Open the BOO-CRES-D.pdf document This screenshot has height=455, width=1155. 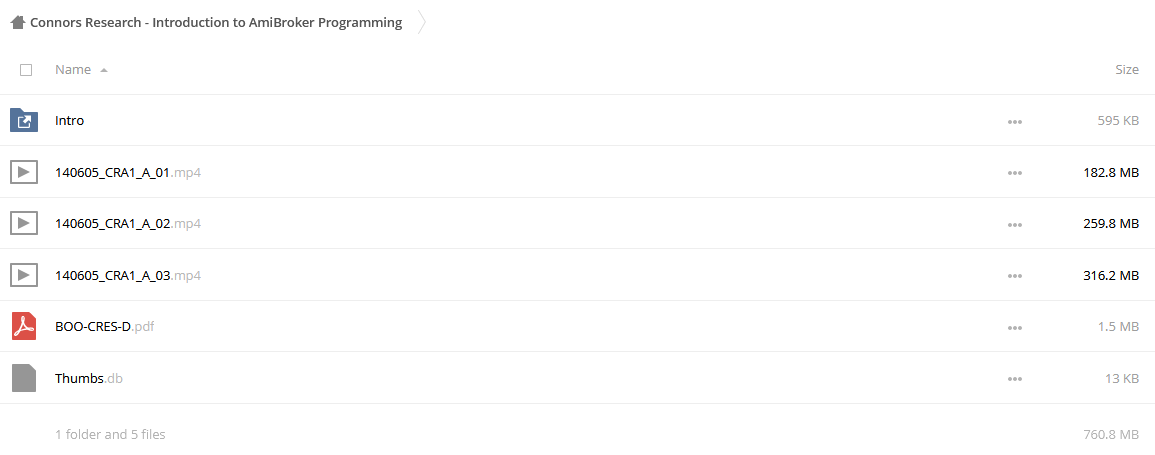pos(105,327)
